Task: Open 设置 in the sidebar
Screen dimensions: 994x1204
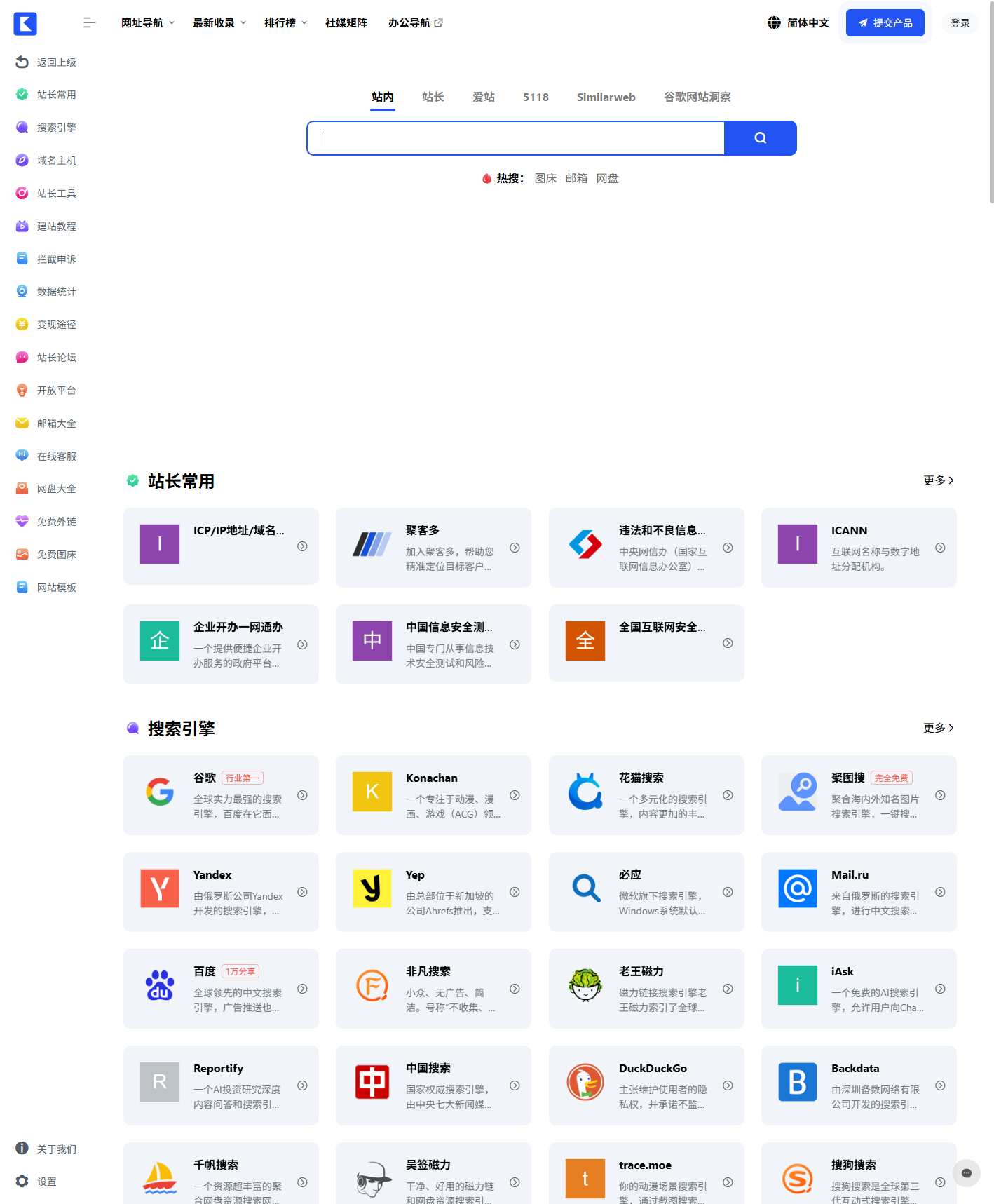Action: 36,1182
